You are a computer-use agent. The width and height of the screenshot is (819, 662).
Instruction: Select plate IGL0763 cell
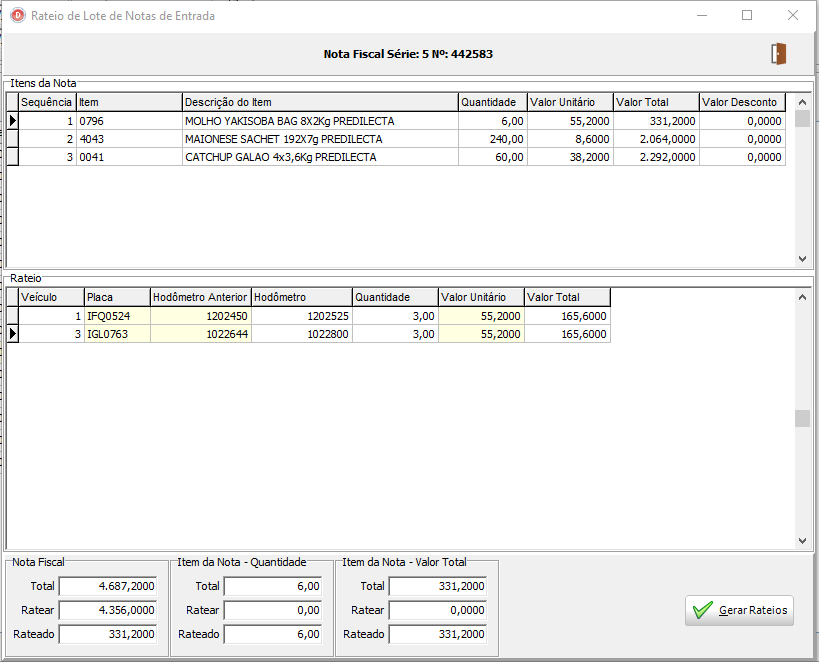click(x=116, y=334)
